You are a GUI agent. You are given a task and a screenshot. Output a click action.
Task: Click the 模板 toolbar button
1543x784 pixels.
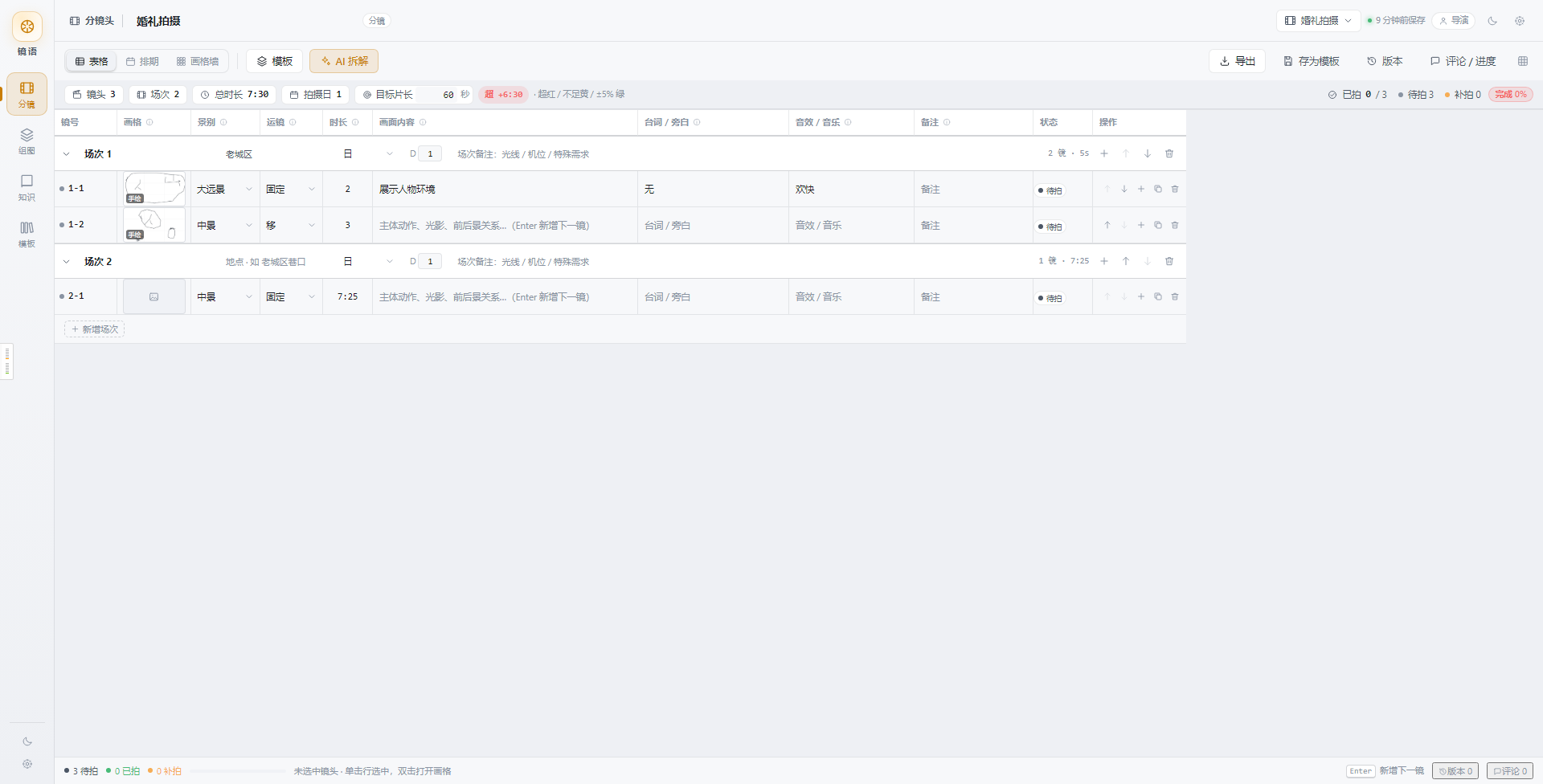coord(275,61)
